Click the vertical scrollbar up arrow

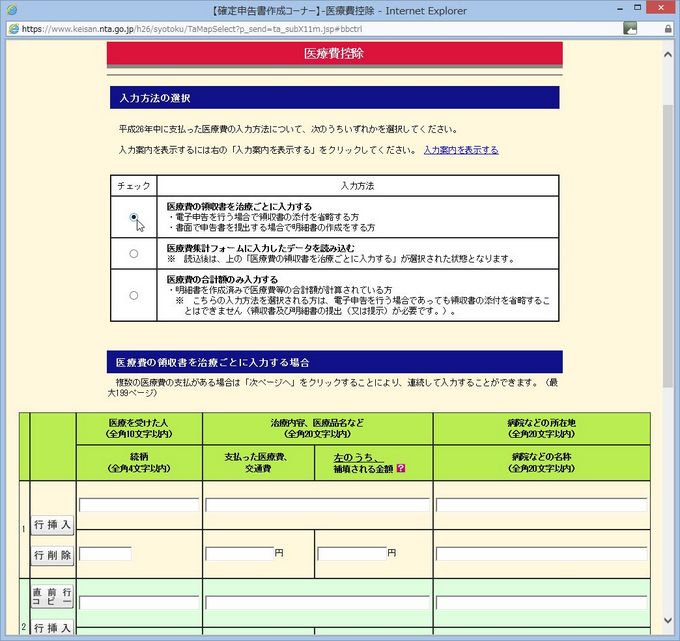670,47
